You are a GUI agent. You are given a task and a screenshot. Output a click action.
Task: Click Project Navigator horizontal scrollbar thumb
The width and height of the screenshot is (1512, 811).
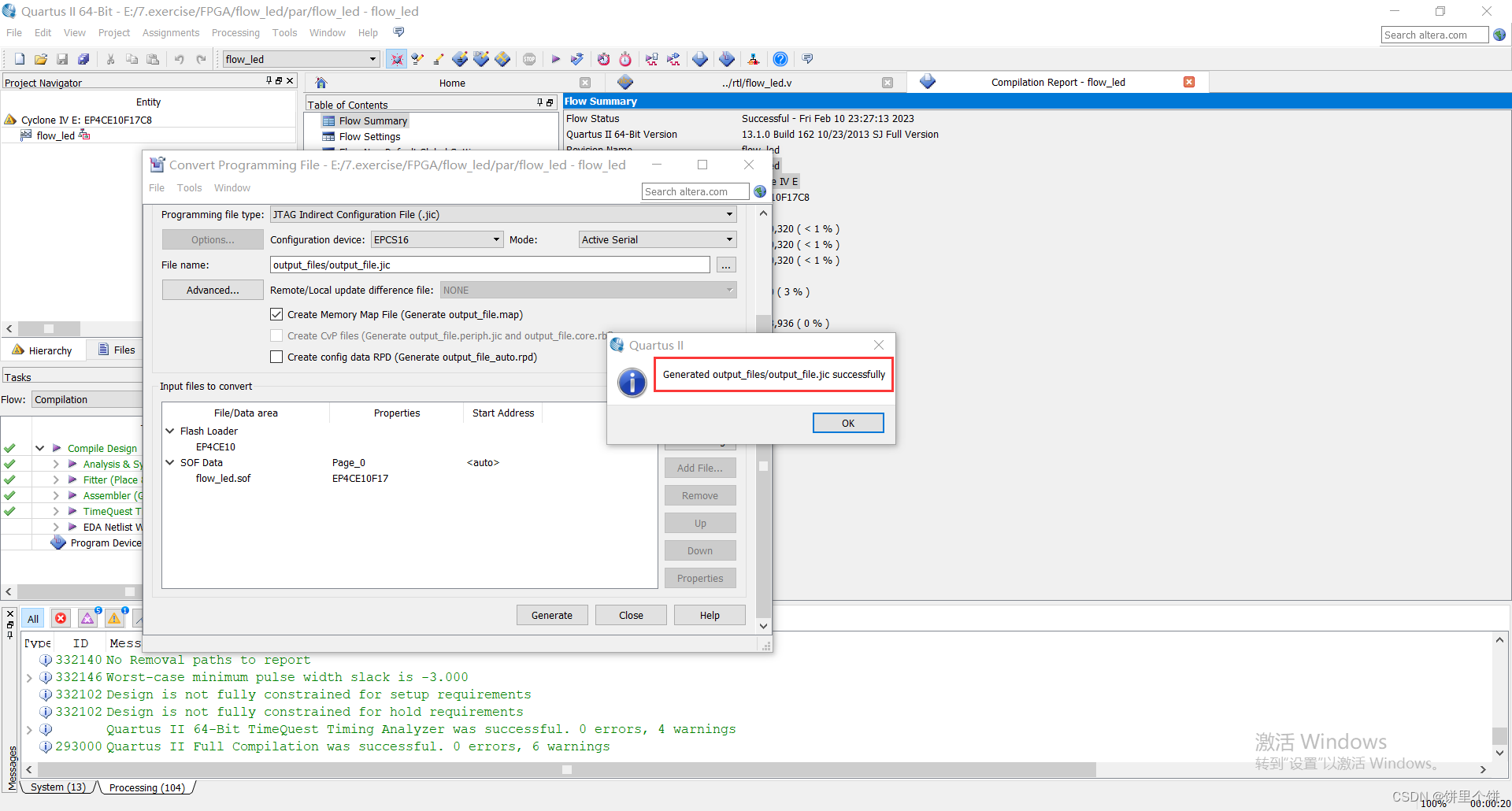[x=49, y=328]
